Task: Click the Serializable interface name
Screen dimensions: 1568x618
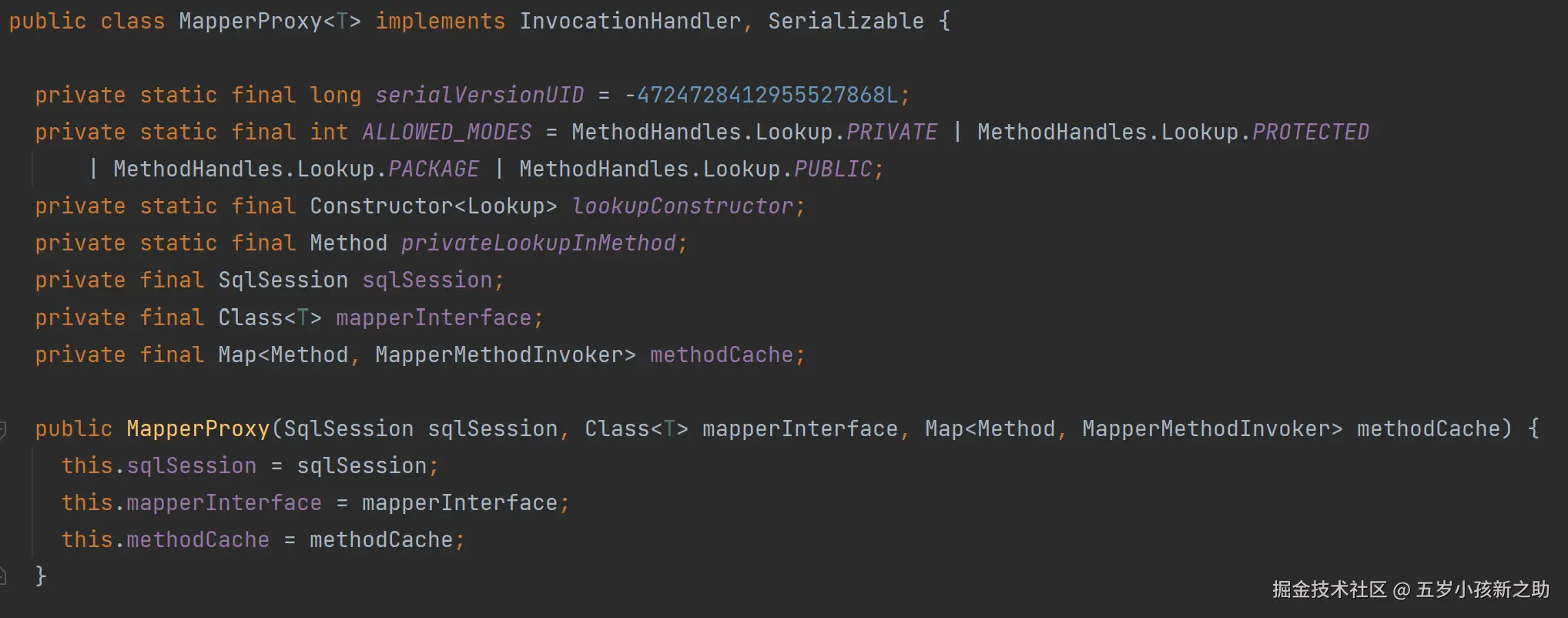Action: point(846,22)
